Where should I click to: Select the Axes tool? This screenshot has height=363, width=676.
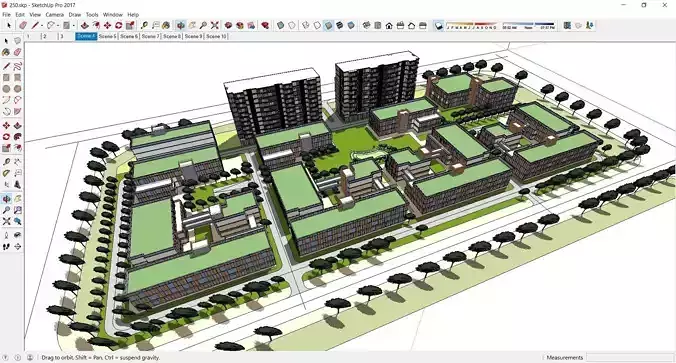pyautogui.click(x=6, y=185)
